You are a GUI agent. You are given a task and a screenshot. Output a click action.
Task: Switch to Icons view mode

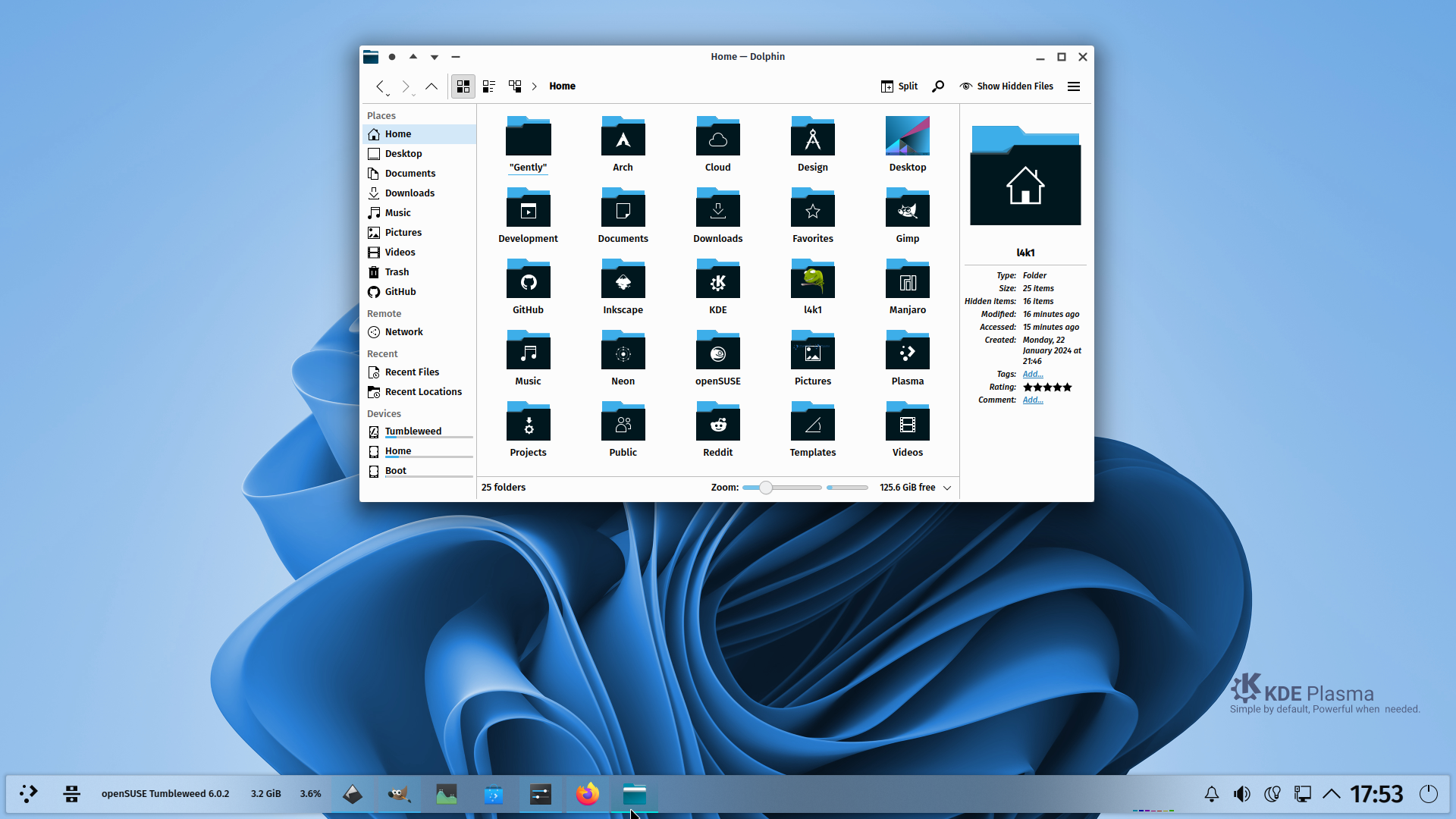click(463, 86)
